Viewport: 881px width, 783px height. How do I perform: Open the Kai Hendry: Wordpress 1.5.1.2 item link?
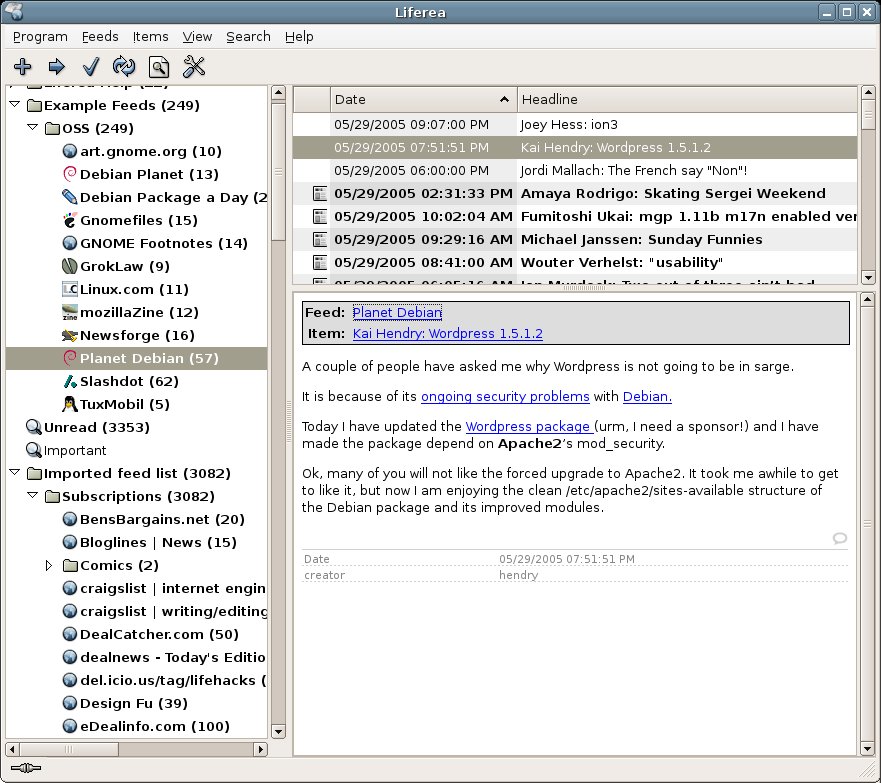click(x=448, y=333)
